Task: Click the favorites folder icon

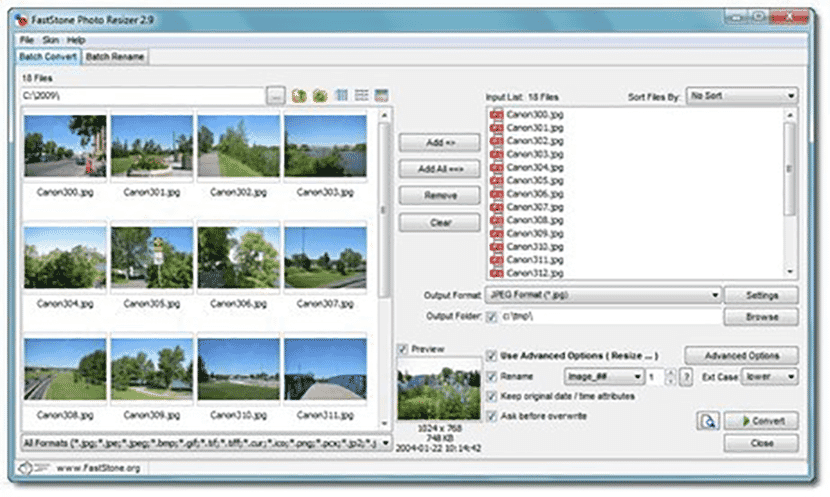Action: pyautogui.click(x=319, y=96)
